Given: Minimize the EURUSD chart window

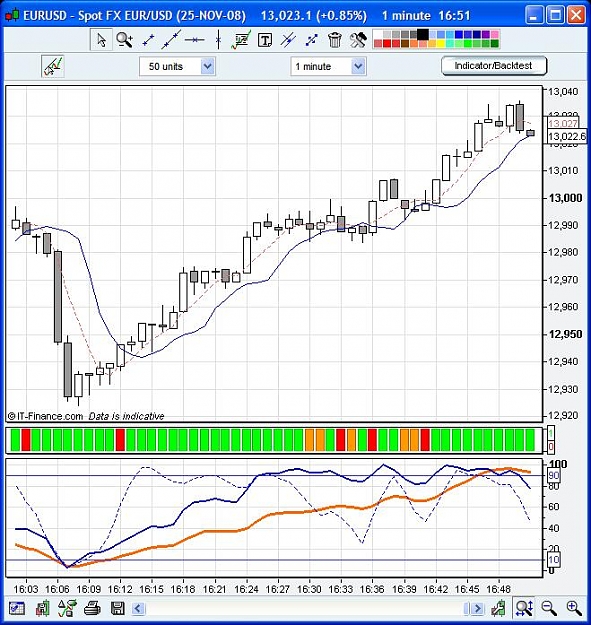Looking at the screenshot, I should point(534,16).
